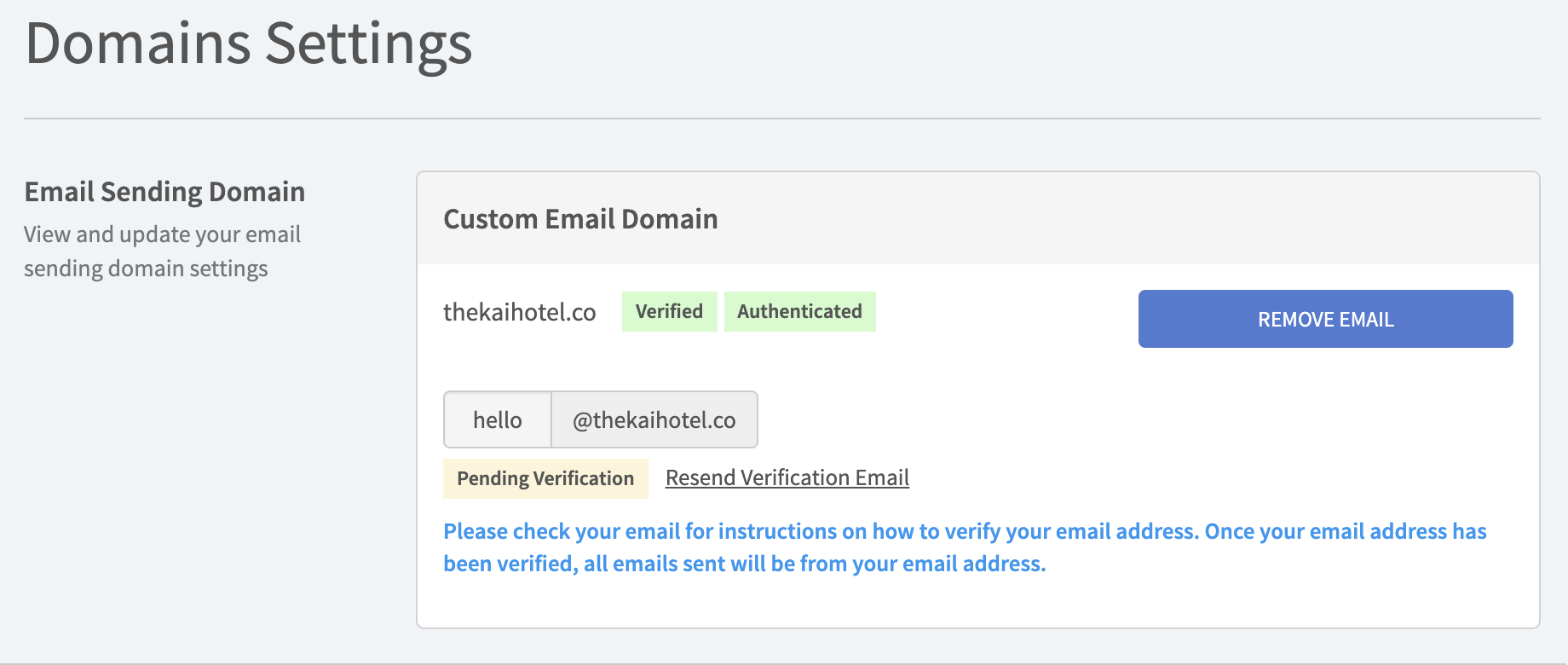Click the Email Sending Domain section heading
This screenshot has width=1568, height=665.
click(x=164, y=192)
